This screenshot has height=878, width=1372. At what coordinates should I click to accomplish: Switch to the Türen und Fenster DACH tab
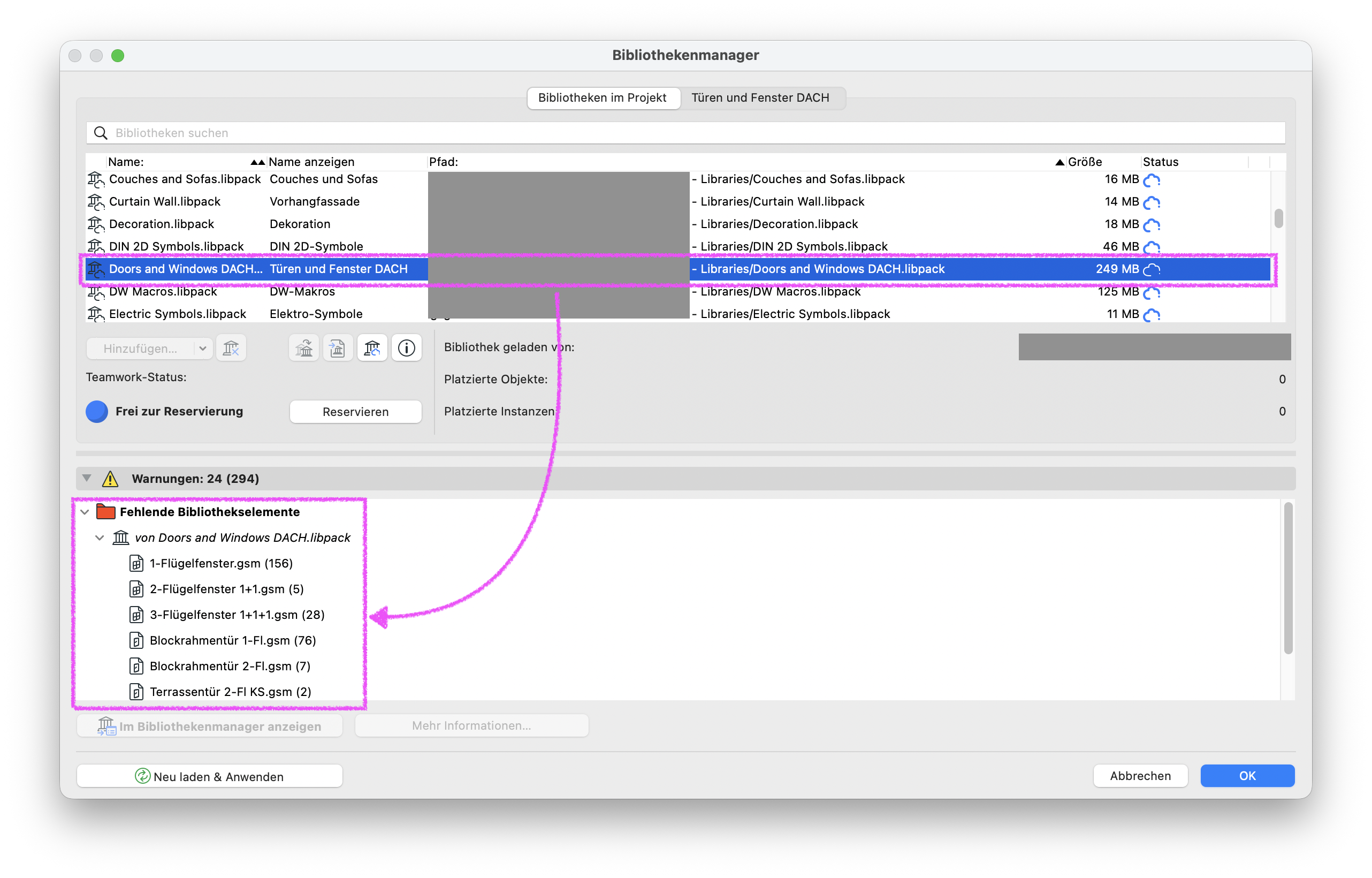tap(760, 97)
